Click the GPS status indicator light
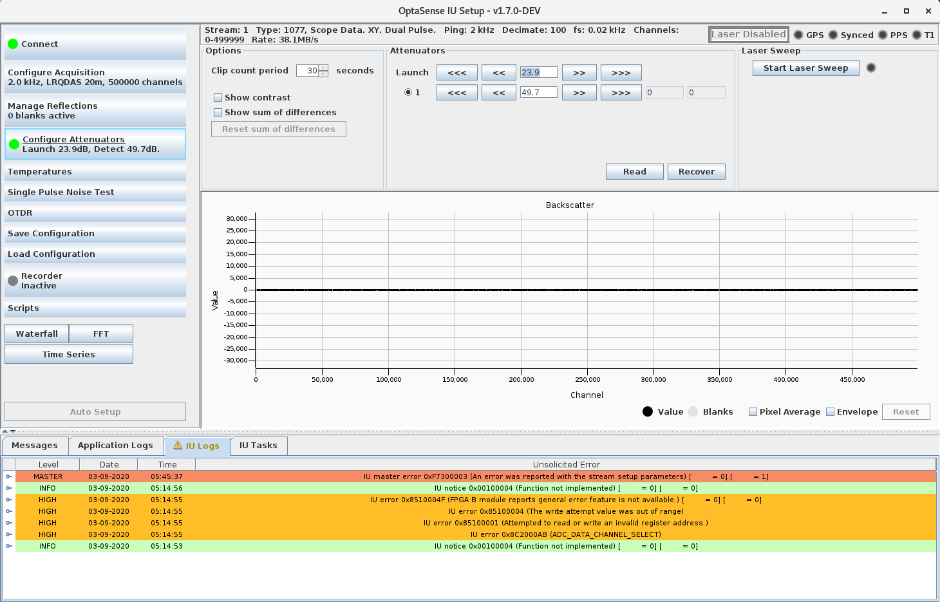940x602 pixels. click(798, 35)
